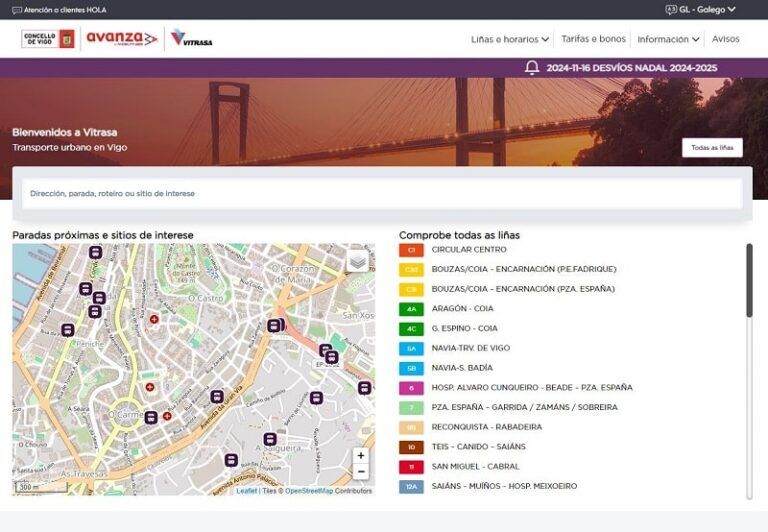Select the bus stop marker near O Carme
The width and height of the screenshot is (768, 532).
(x=151, y=417)
